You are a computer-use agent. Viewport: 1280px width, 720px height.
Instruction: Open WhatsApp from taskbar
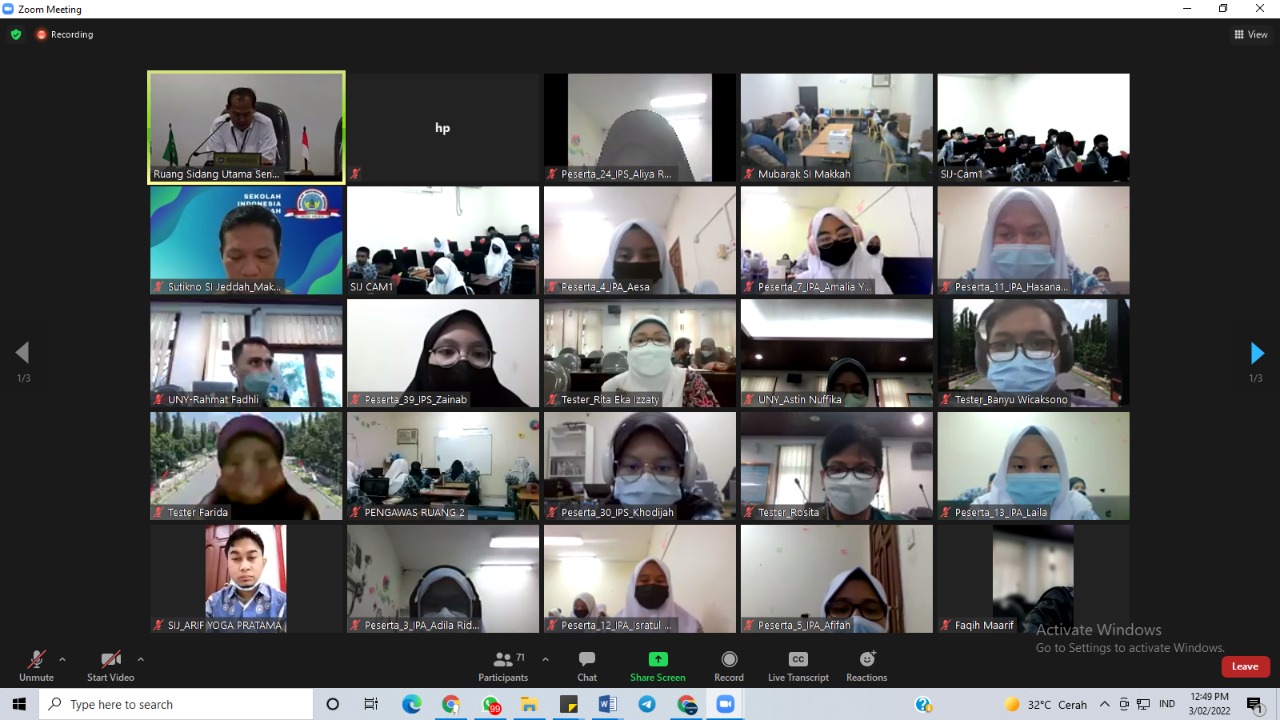pyautogui.click(x=490, y=704)
